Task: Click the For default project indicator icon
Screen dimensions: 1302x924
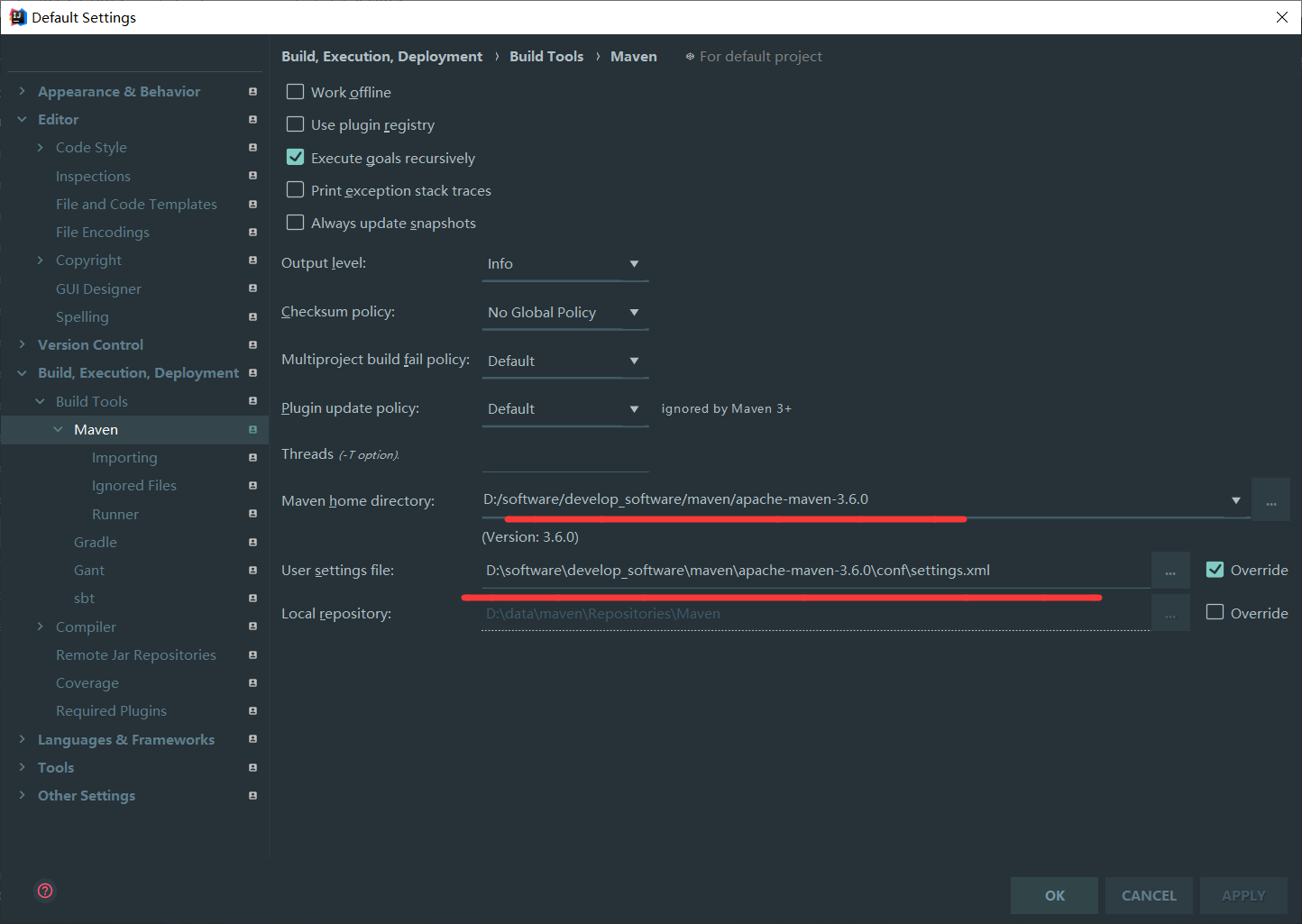Action: coord(690,57)
